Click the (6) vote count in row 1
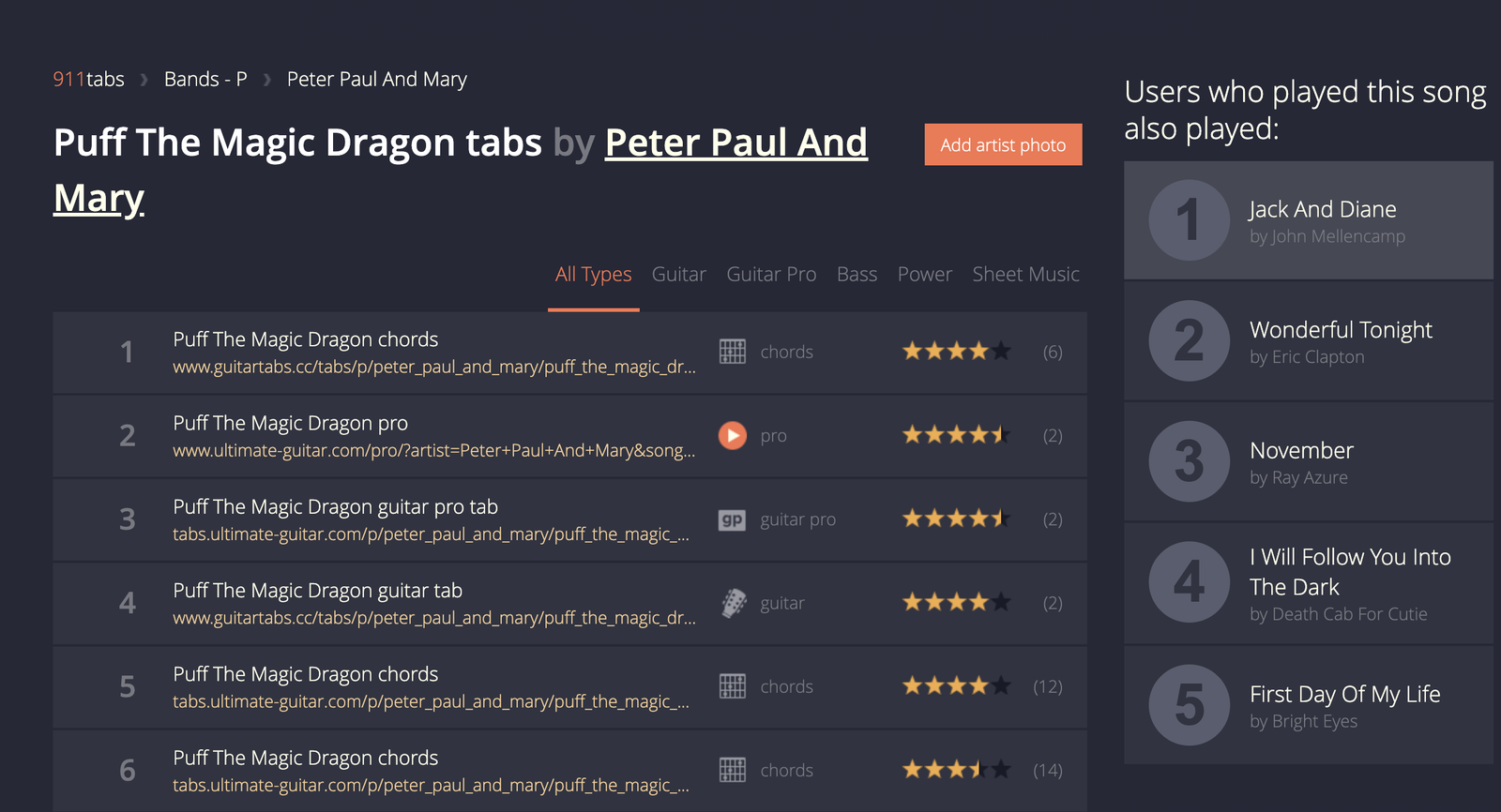 click(1053, 352)
